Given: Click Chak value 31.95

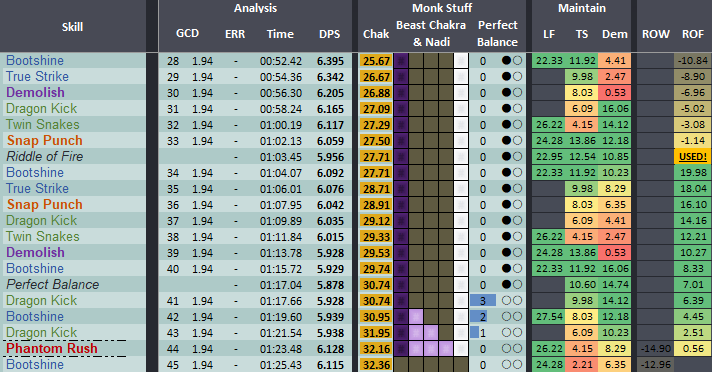Looking at the screenshot, I should point(376,333).
